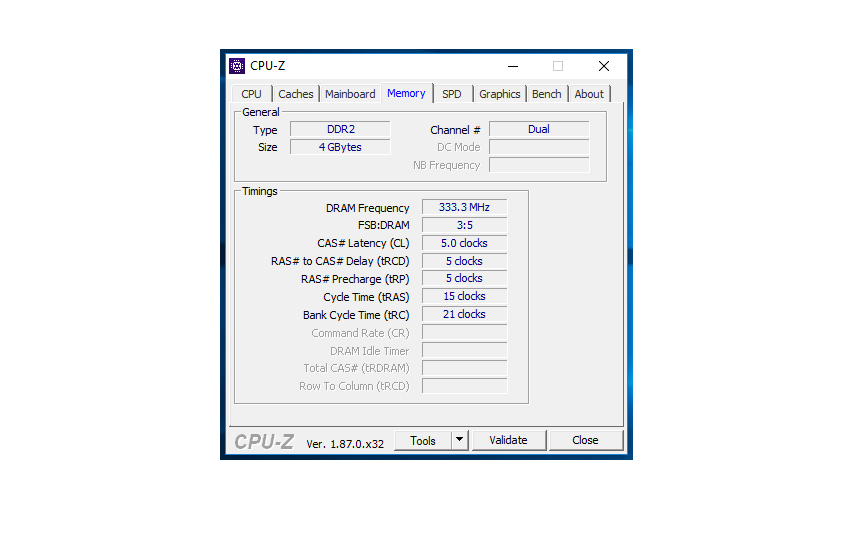This screenshot has height=540, width=864.
Task: Switch to the Bench tab
Action: (x=547, y=94)
